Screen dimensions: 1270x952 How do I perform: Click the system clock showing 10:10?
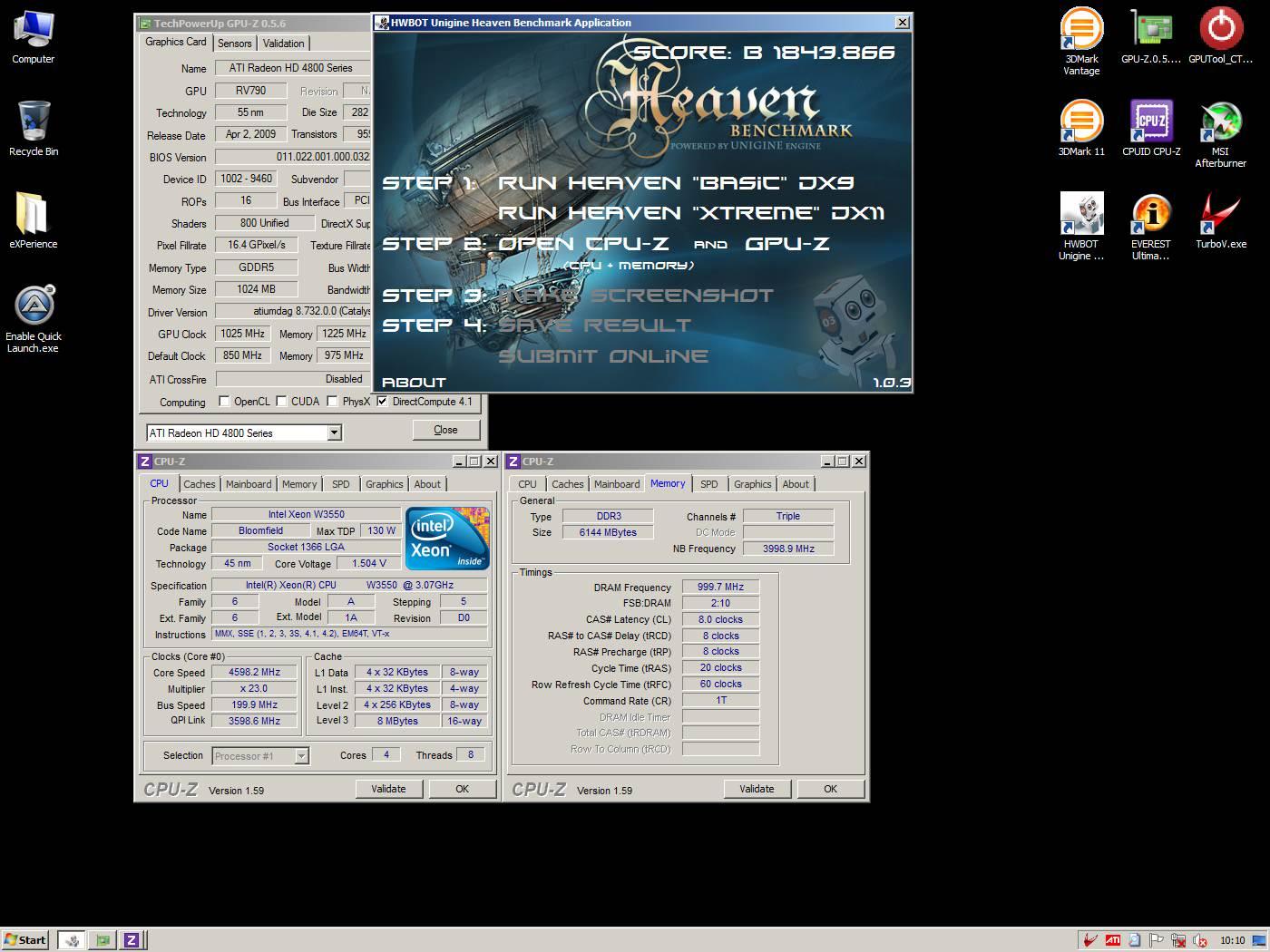(x=1233, y=940)
